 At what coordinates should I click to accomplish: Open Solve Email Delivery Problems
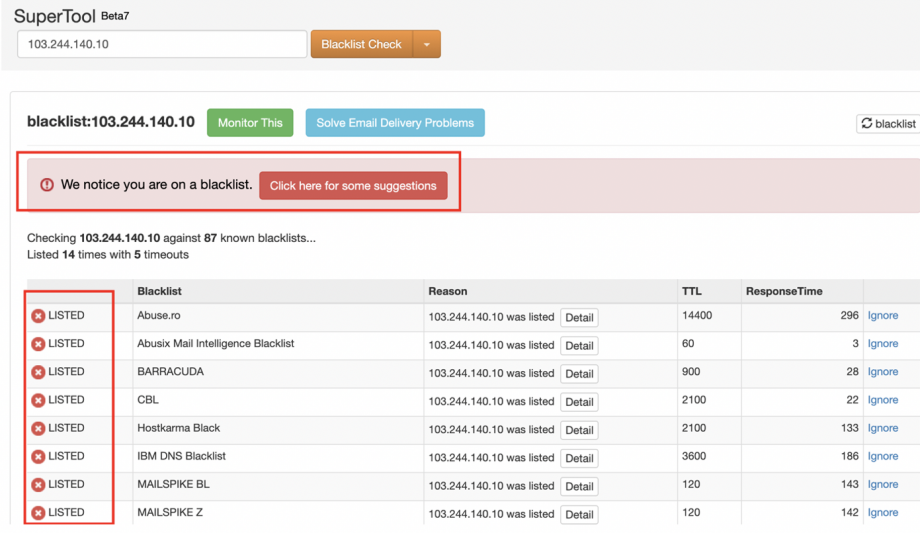(395, 123)
